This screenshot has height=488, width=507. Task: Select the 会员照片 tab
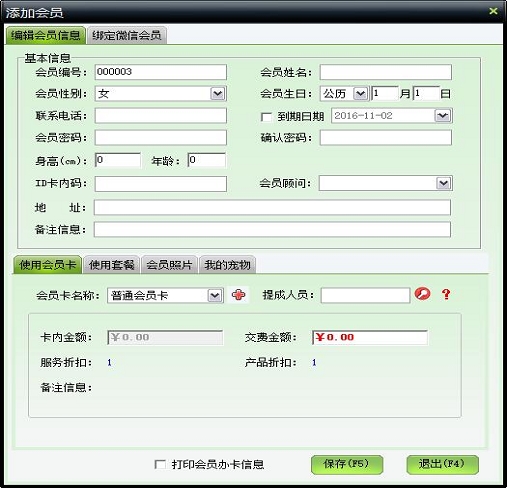(x=169, y=265)
